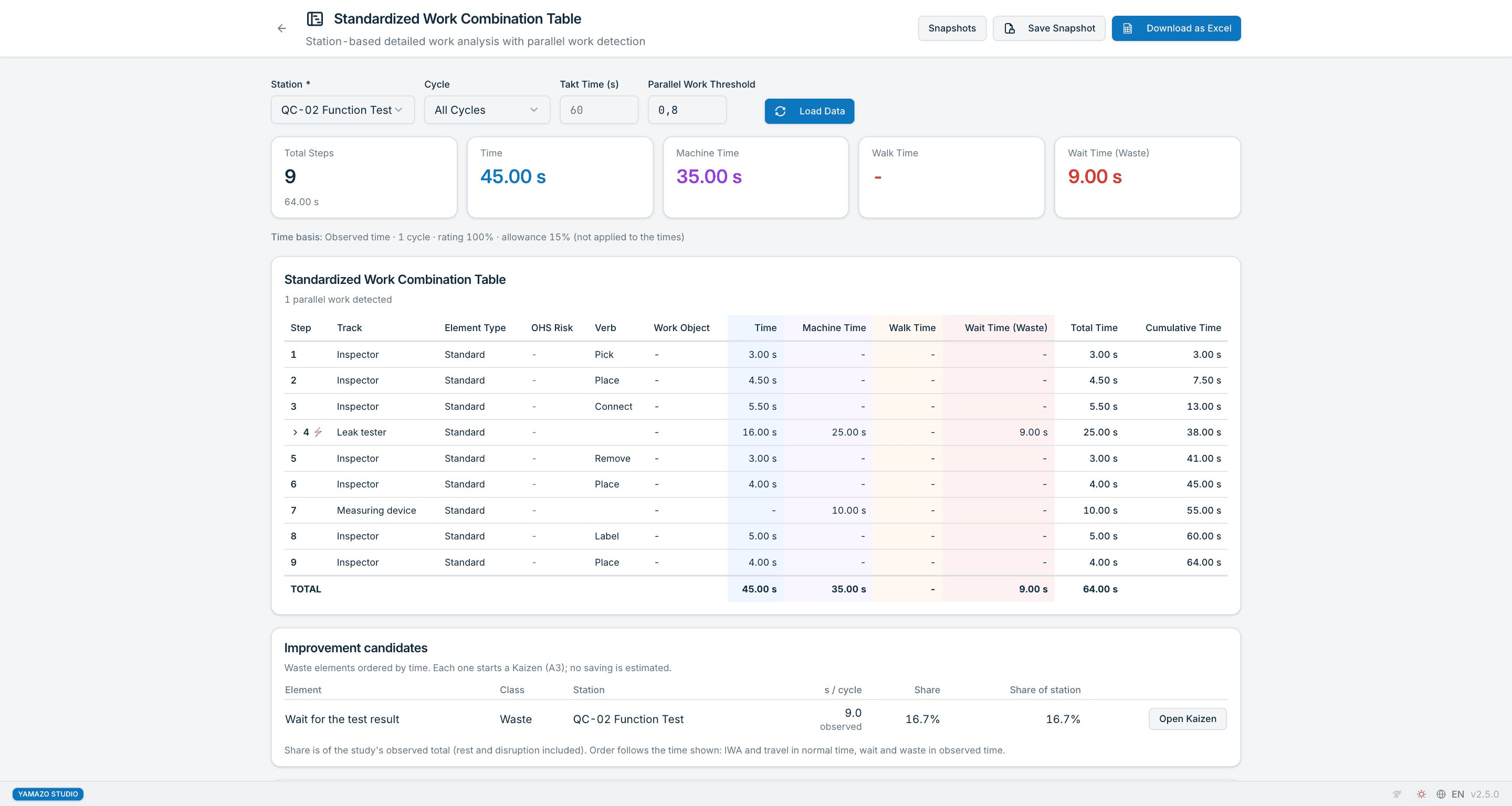
Task: Click the Machine Time column header
Action: coord(834,328)
